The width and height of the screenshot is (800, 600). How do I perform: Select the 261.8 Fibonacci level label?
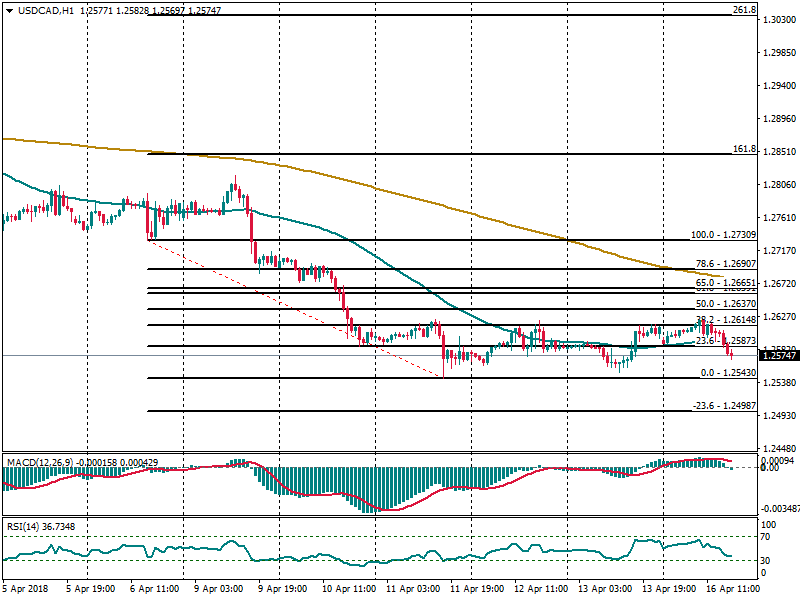(743, 9)
